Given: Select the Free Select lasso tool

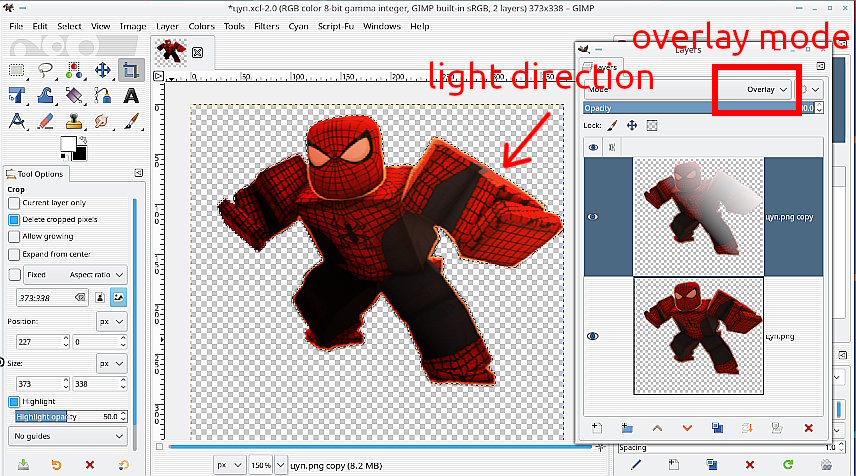Looking at the screenshot, I should 45,70.
